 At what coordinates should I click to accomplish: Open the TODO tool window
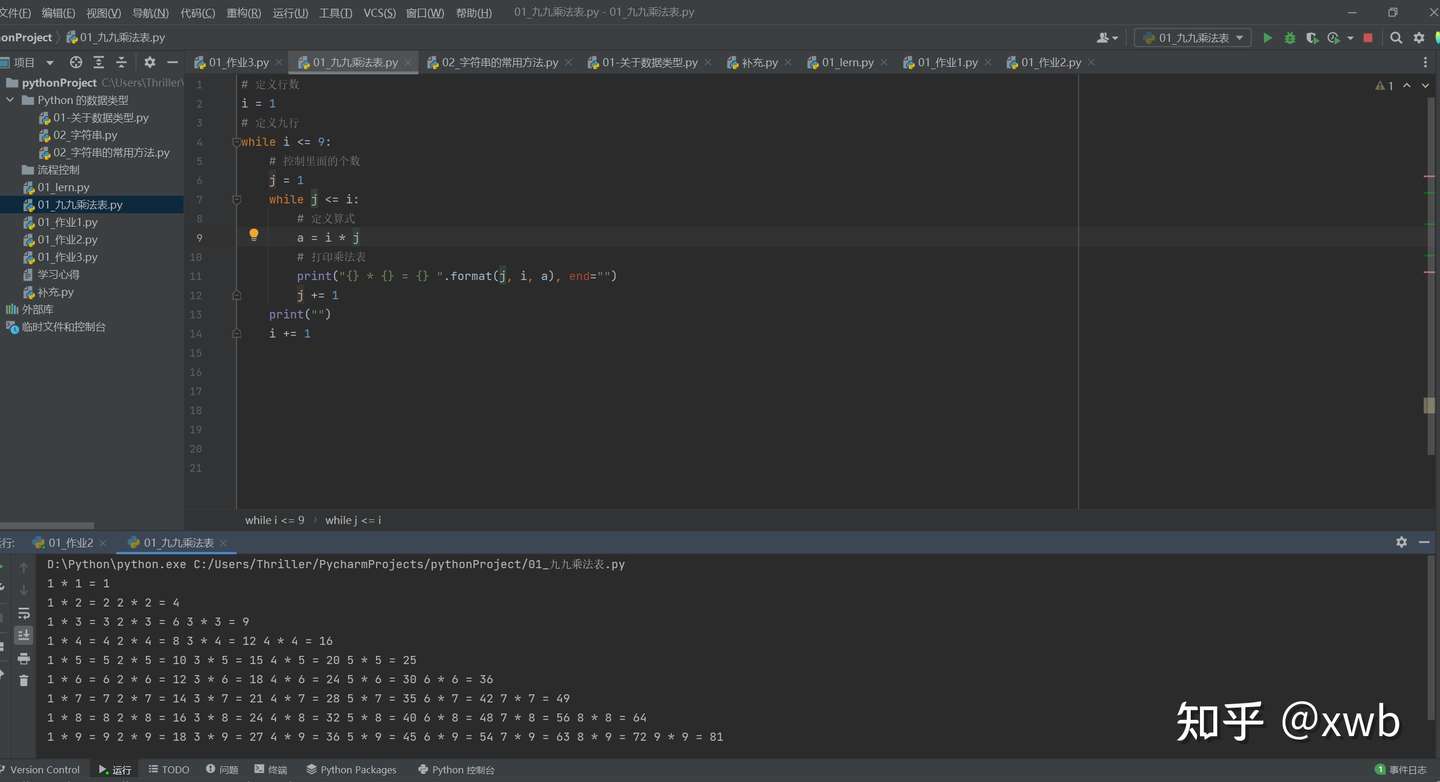(x=167, y=770)
